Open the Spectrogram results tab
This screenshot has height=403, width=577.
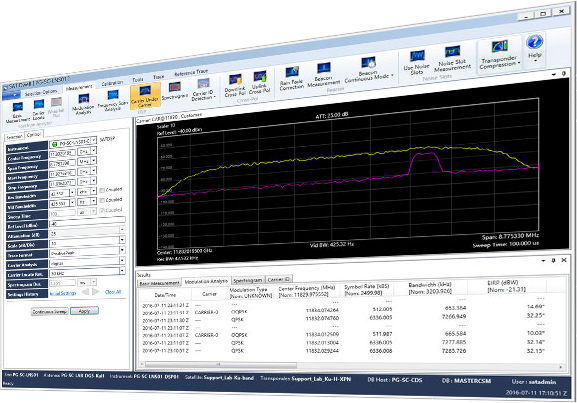248,280
